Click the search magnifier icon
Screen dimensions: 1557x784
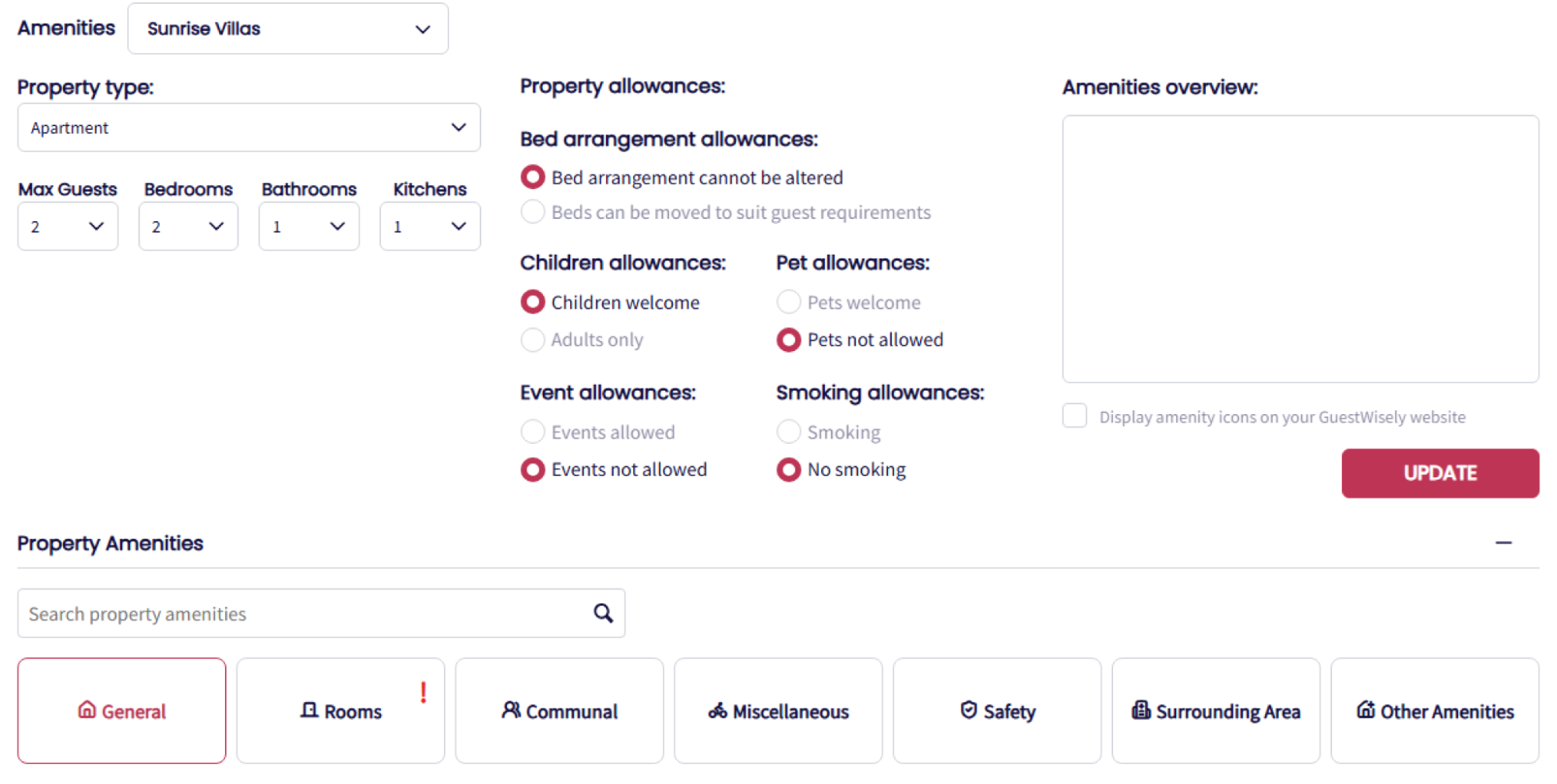tap(603, 613)
